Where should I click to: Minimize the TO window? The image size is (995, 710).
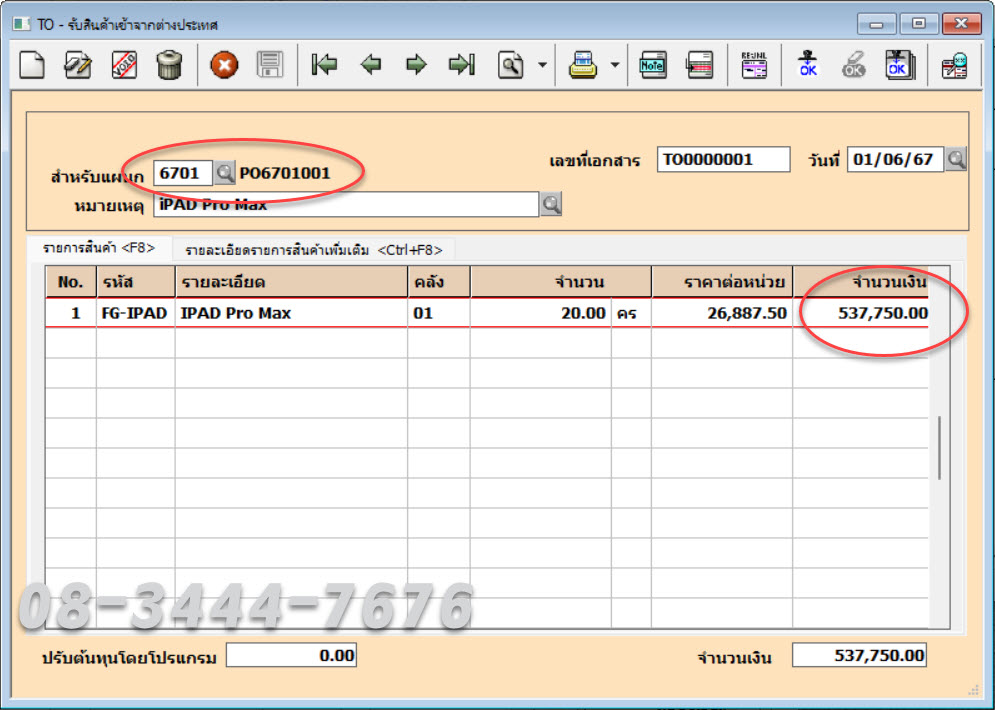pos(876,24)
